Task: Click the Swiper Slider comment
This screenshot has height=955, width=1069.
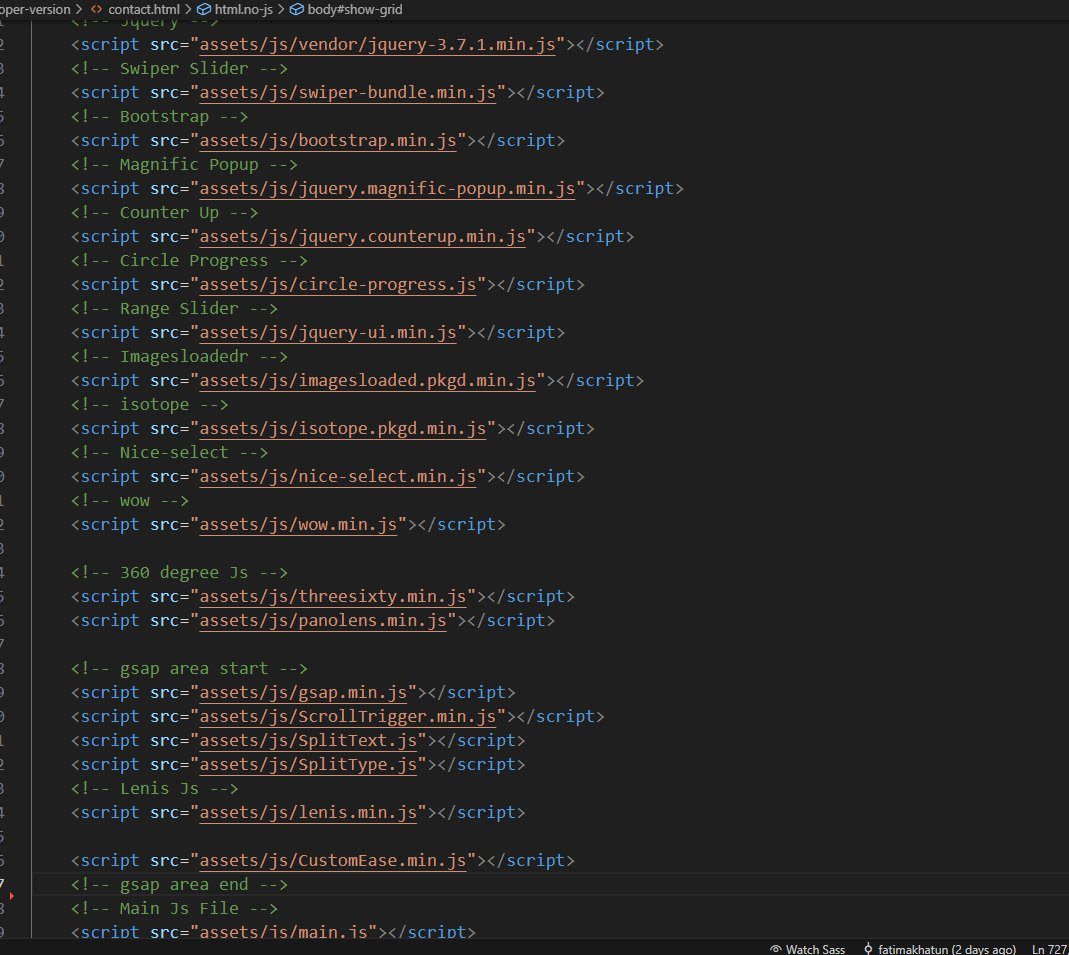Action: (x=179, y=69)
